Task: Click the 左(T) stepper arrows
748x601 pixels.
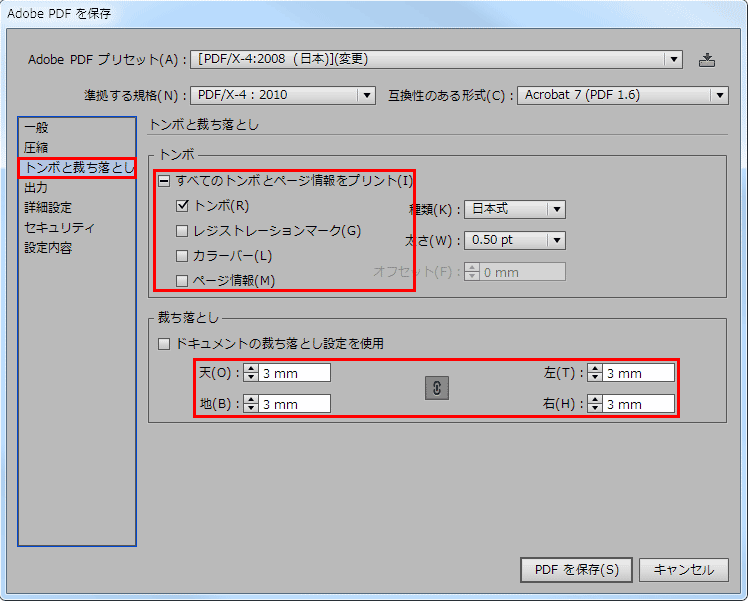Action: click(595, 373)
